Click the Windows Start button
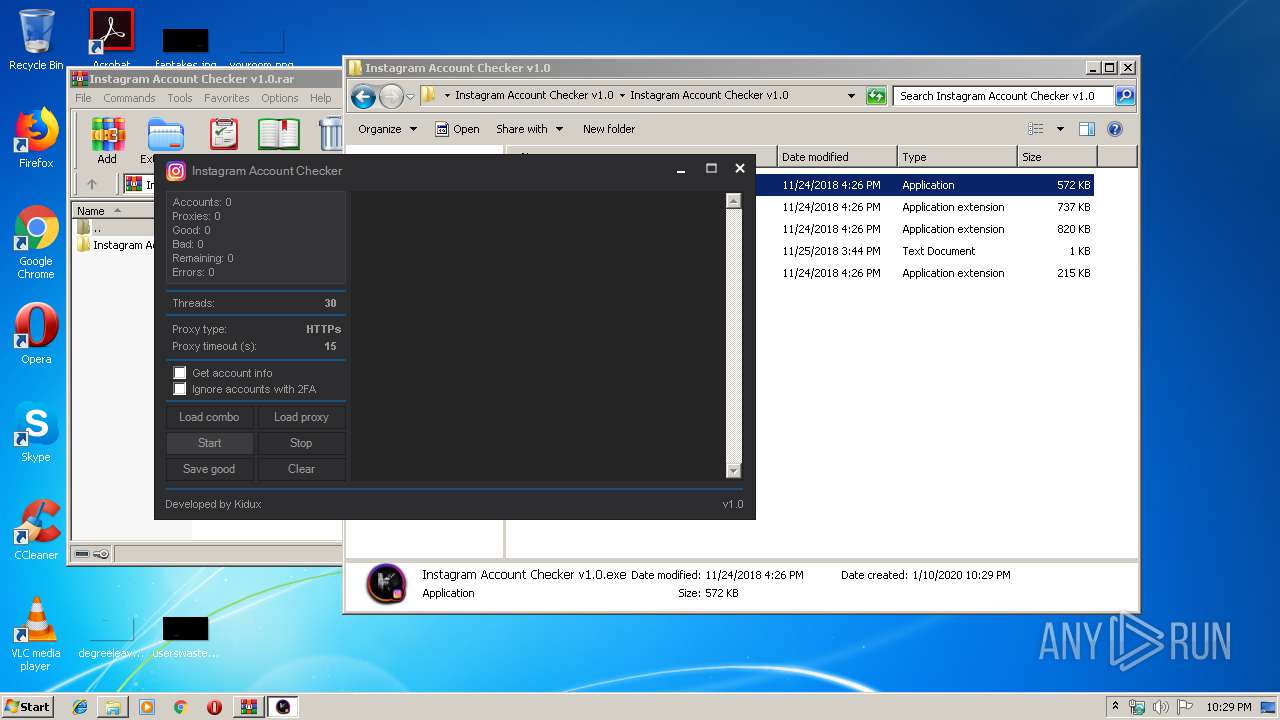Image resolution: width=1280 pixels, height=720 pixels. pyautogui.click(x=28, y=707)
